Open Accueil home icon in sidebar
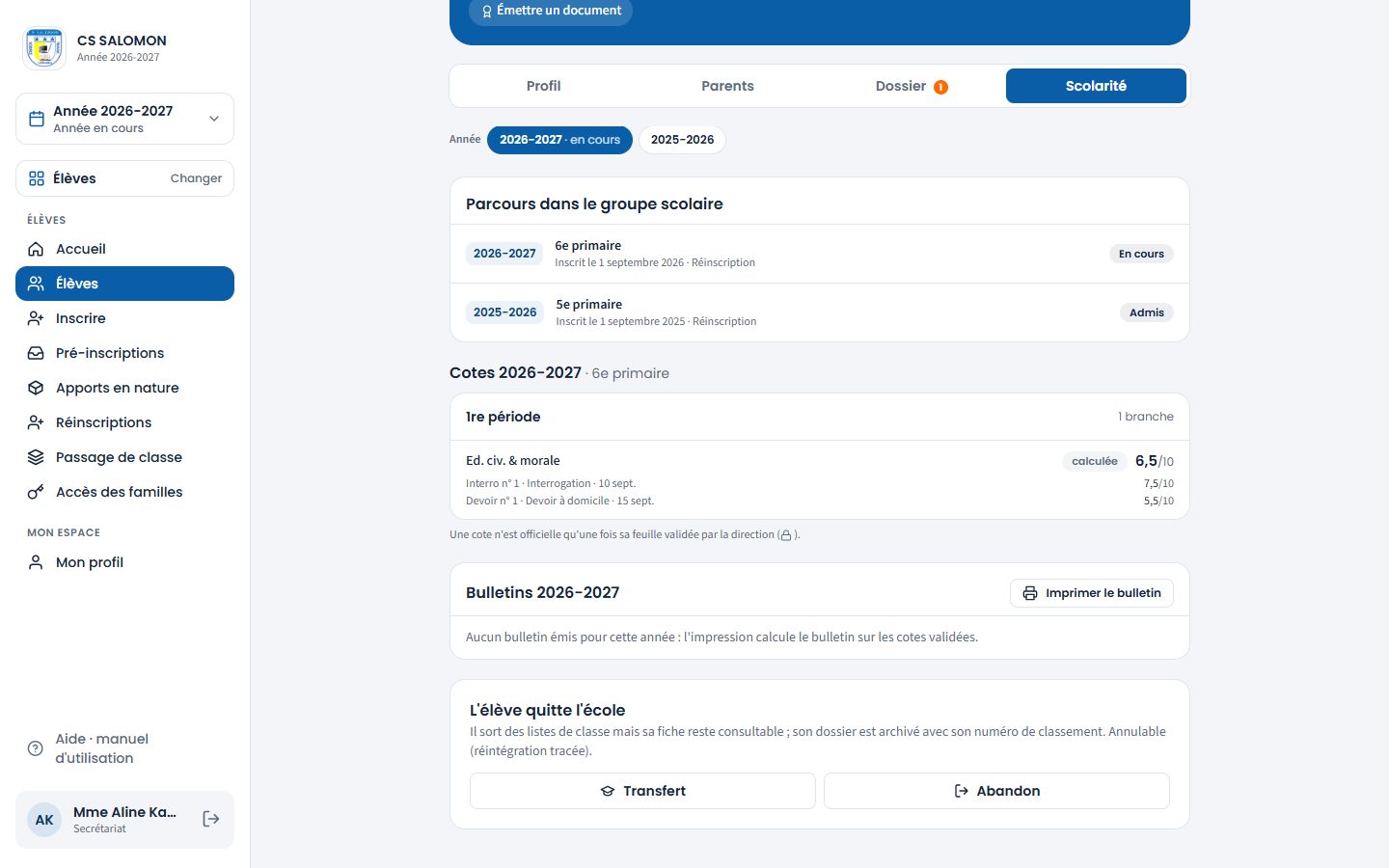Image resolution: width=1389 pixels, height=868 pixels. click(36, 249)
